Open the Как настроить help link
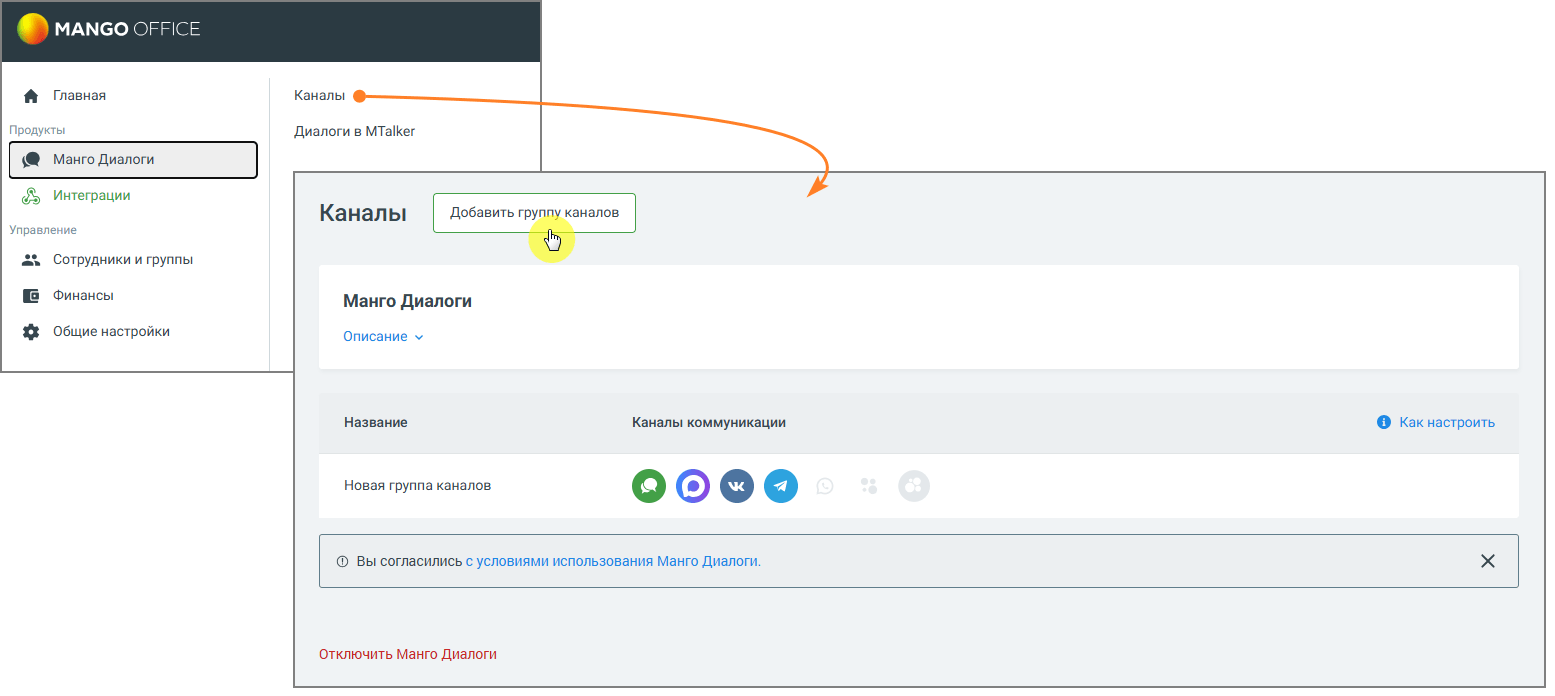This screenshot has width=1555, height=696. [1447, 422]
